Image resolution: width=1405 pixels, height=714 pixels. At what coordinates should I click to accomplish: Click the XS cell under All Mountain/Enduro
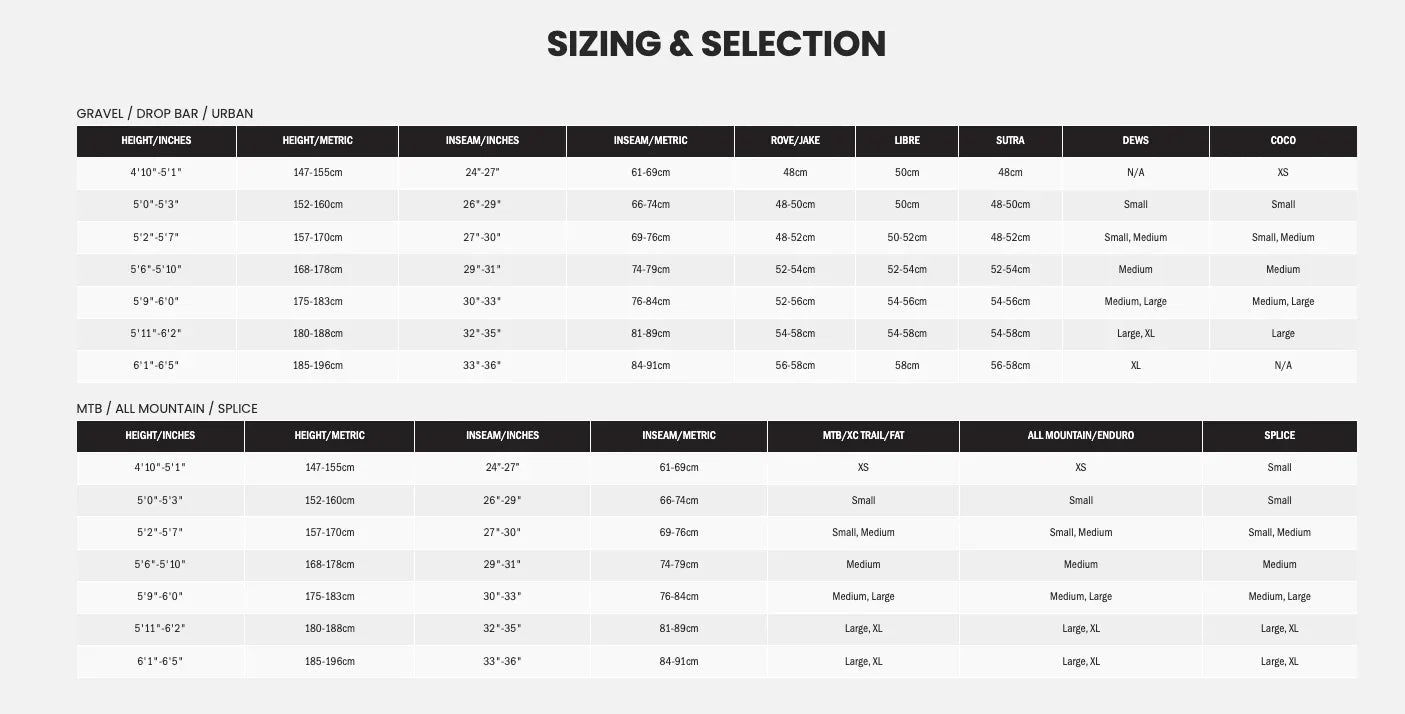1080,468
